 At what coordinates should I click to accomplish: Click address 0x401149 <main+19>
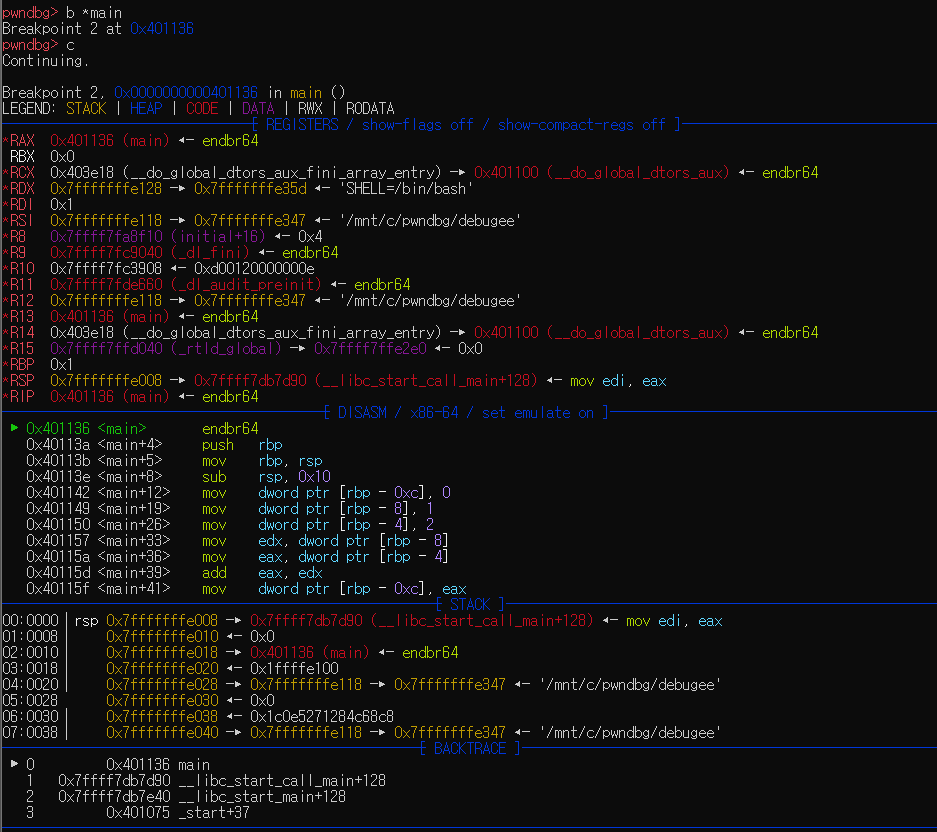click(x=98, y=509)
